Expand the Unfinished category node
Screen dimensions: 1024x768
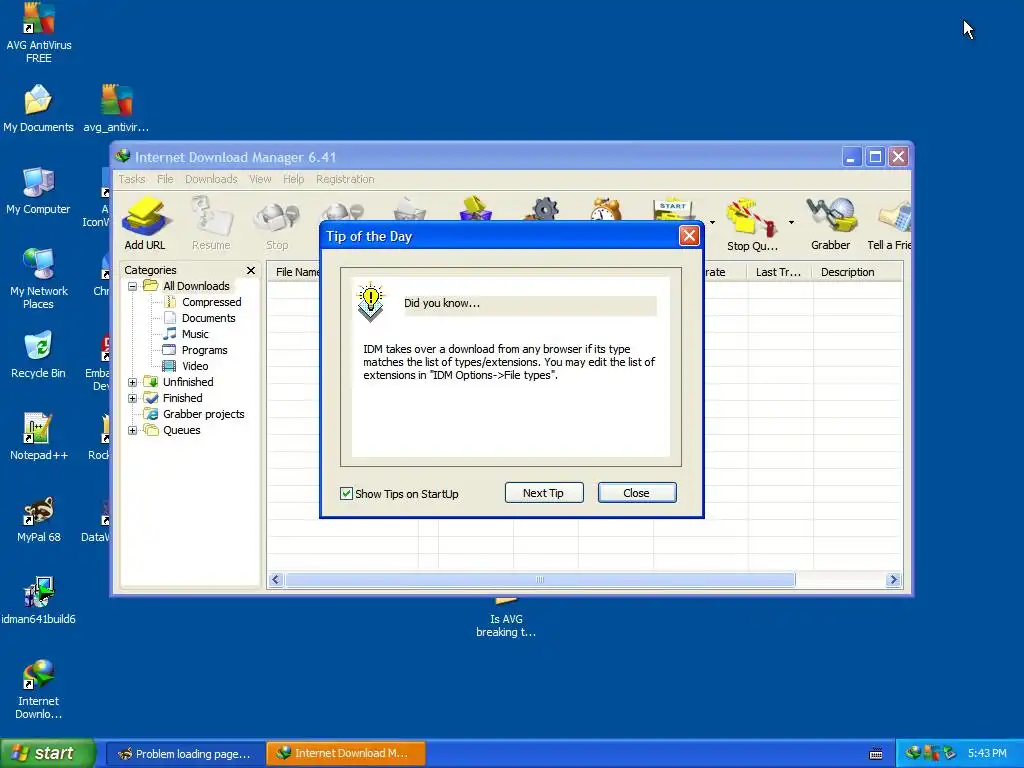coord(133,382)
